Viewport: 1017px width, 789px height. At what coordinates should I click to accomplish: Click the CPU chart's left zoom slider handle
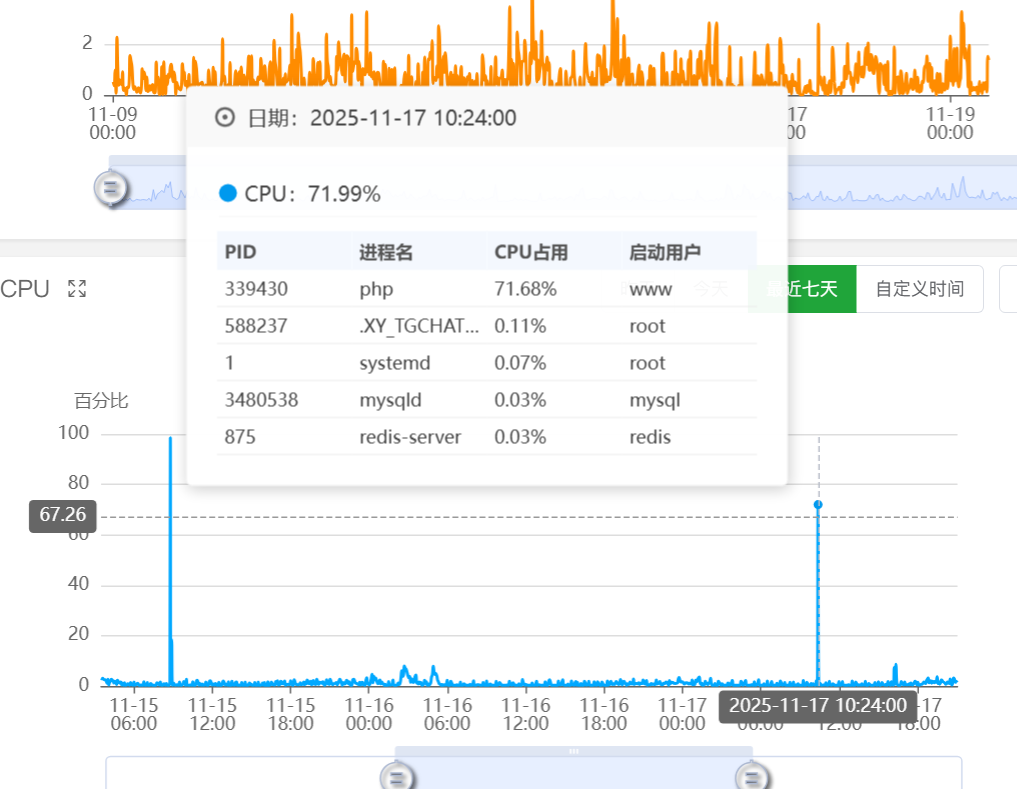tap(397, 776)
